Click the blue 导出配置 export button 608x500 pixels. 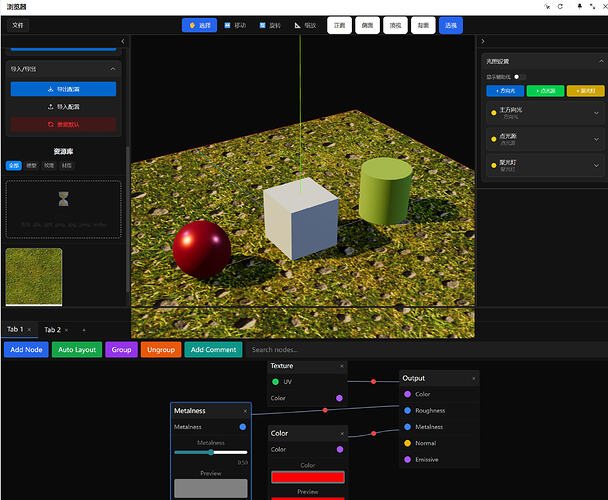coord(63,89)
